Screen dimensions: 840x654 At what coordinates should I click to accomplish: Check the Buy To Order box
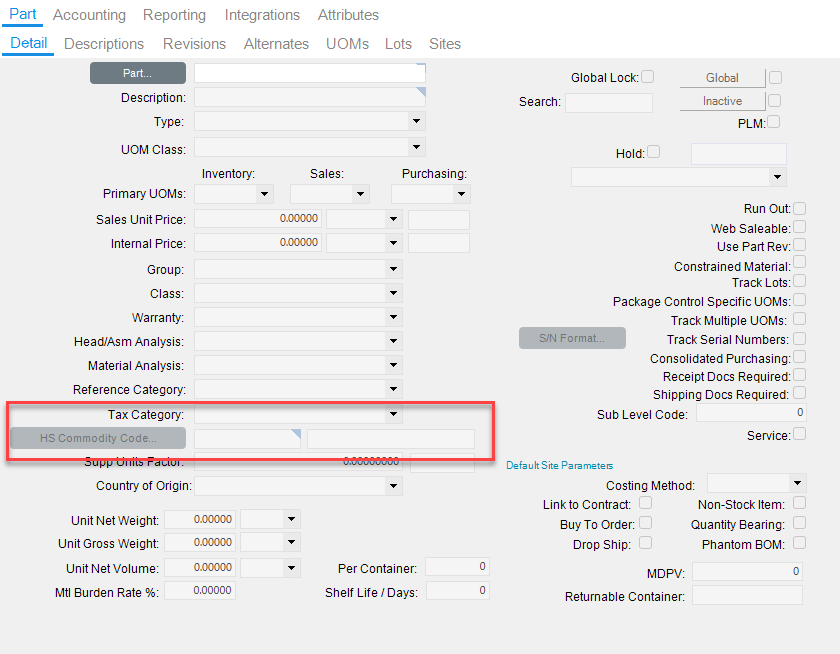646,523
